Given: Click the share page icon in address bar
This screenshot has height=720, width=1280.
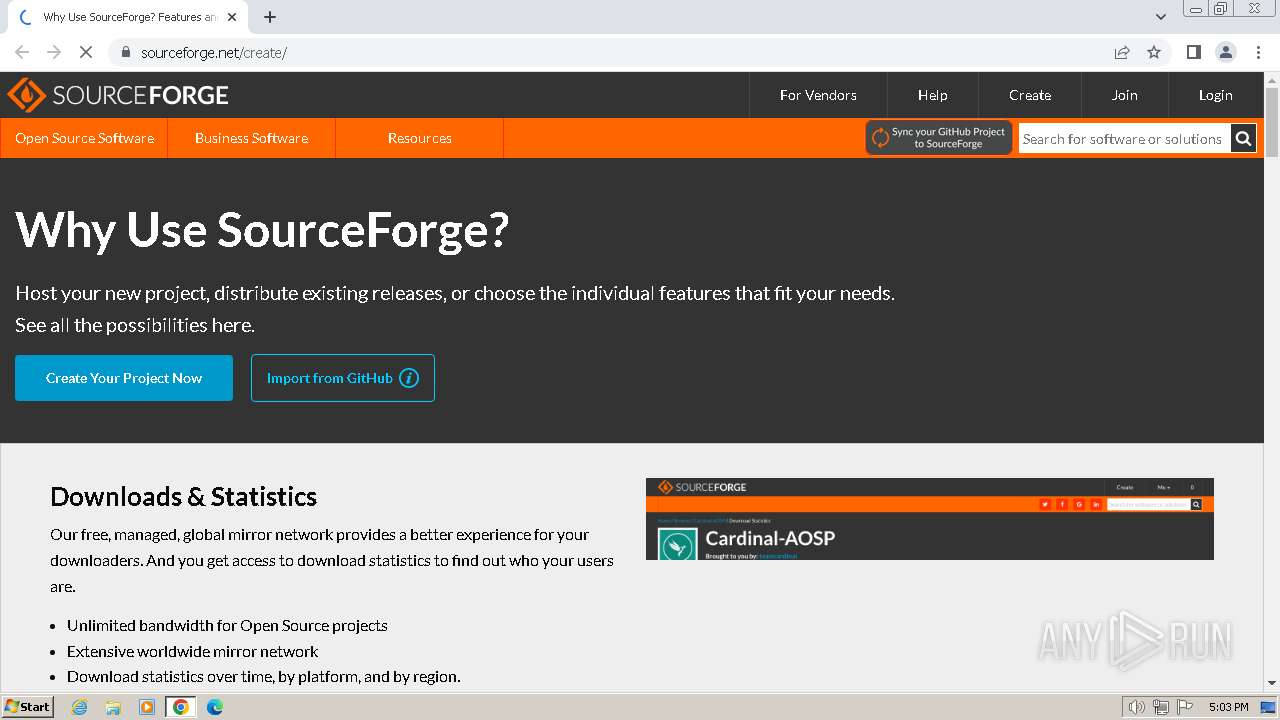Looking at the screenshot, I should (1122, 52).
